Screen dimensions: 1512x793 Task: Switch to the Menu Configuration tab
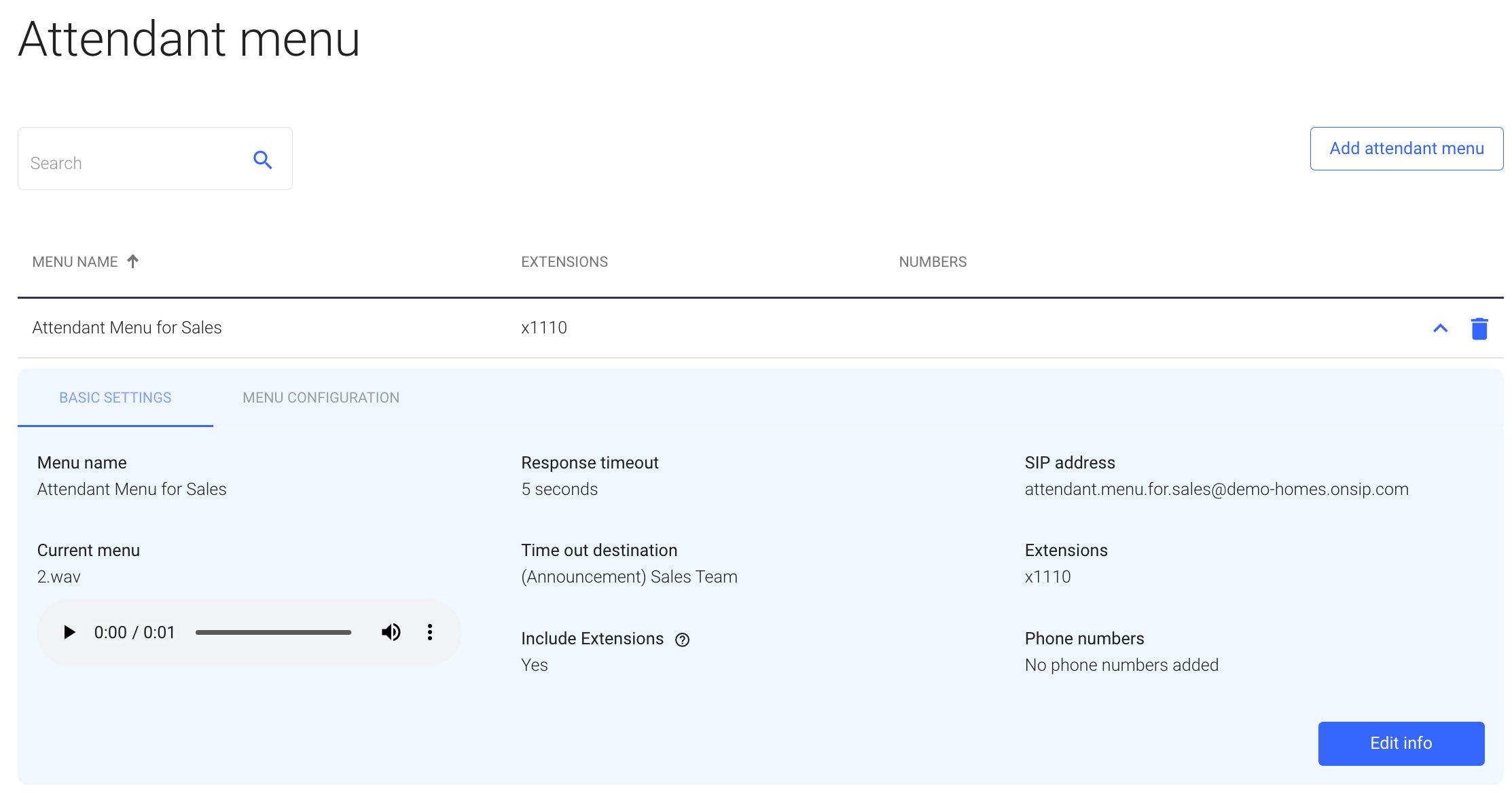320,398
